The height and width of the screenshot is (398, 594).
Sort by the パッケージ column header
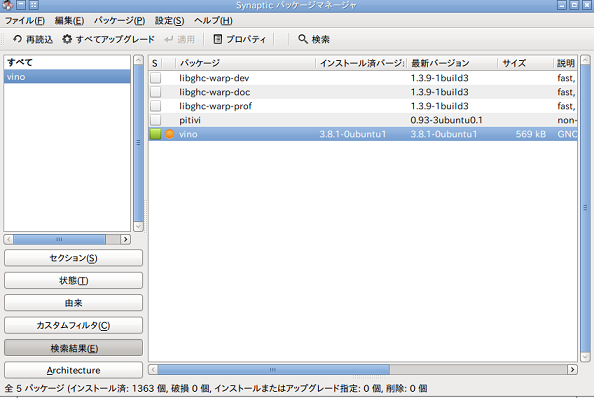coord(245,63)
